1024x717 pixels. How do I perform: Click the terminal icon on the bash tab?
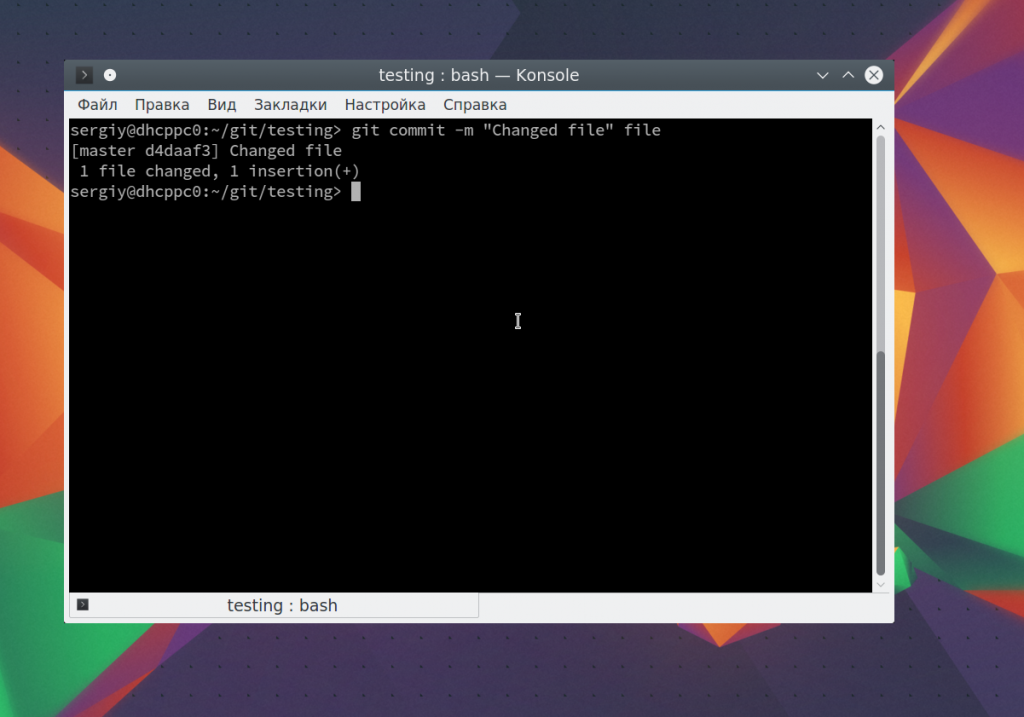(x=83, y=605)
